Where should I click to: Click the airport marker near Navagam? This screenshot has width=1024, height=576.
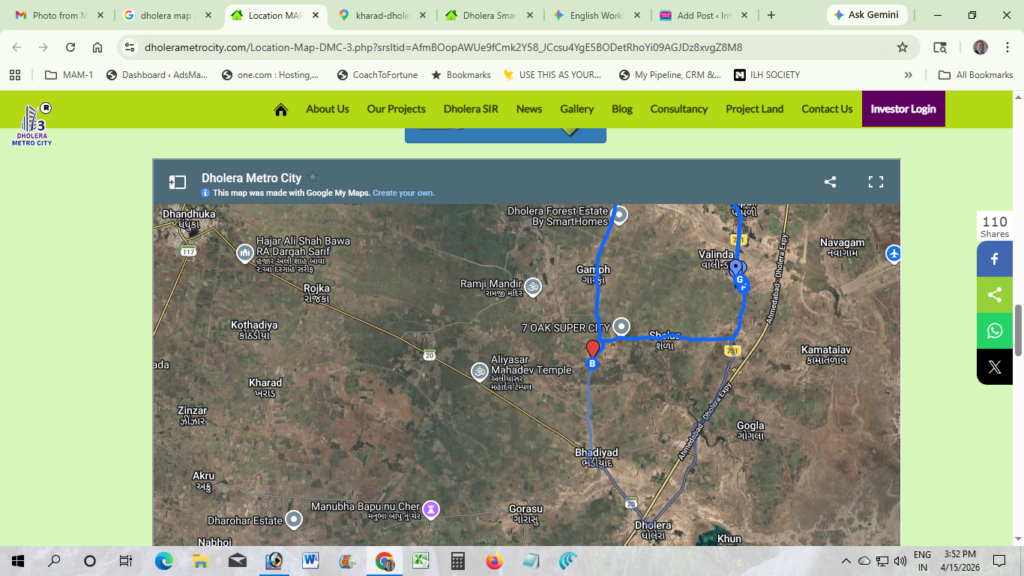893,253
